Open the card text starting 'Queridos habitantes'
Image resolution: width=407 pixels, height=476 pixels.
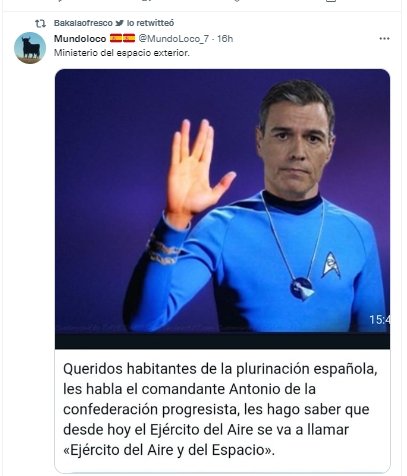pyautogui.click(x=220, y=409)
